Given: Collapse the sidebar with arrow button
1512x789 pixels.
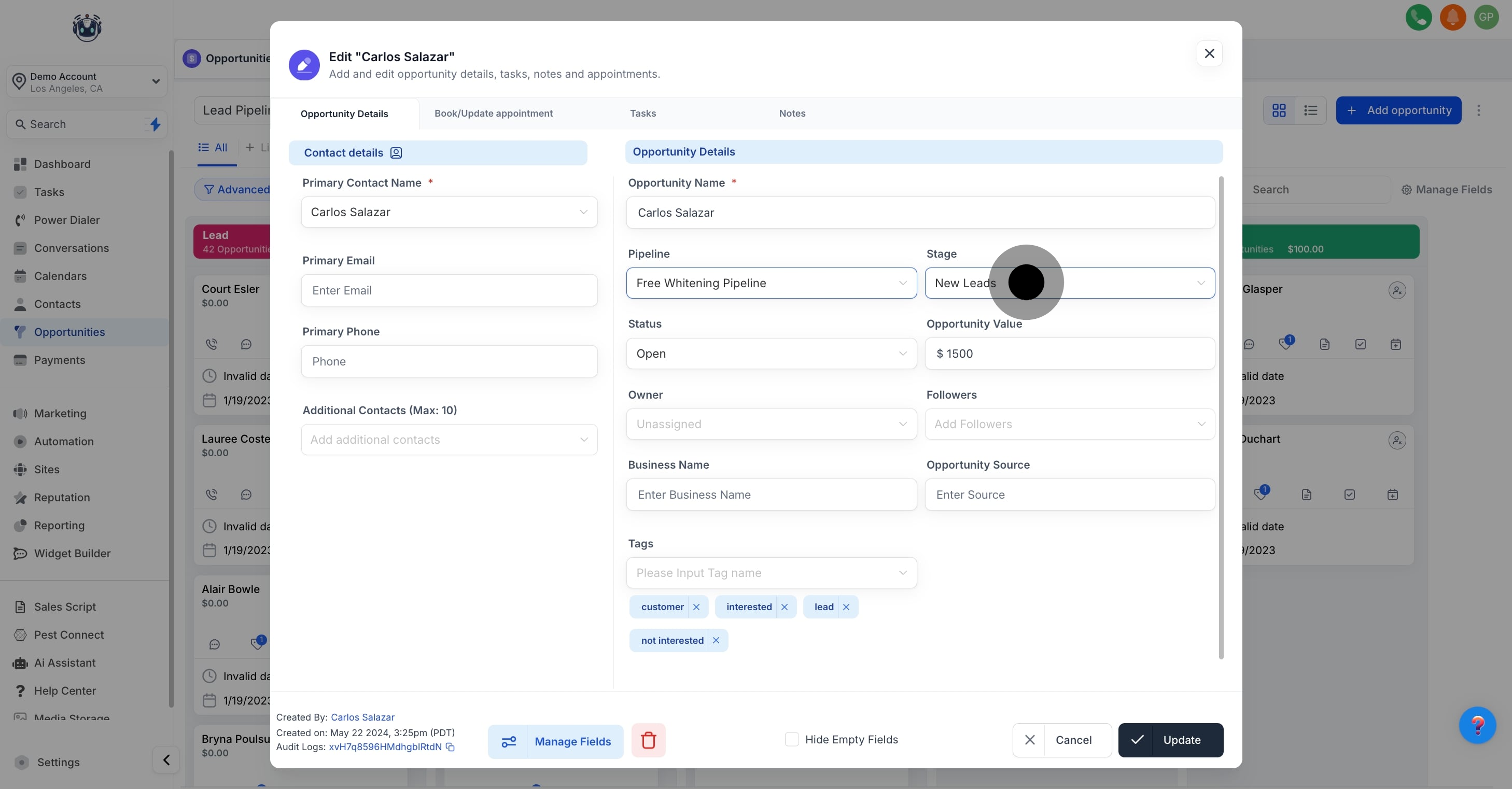Looking at the screenshot, I should coord(166,760).
